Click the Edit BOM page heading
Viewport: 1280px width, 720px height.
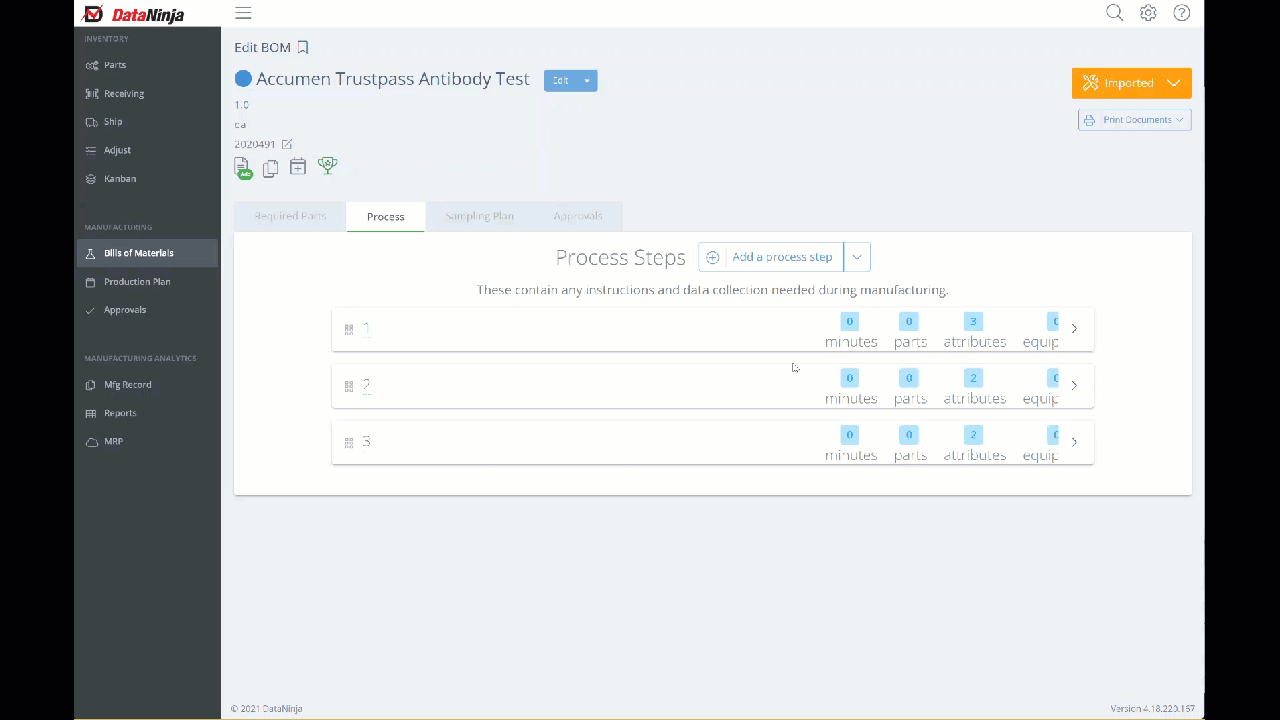tap(263, 47)
